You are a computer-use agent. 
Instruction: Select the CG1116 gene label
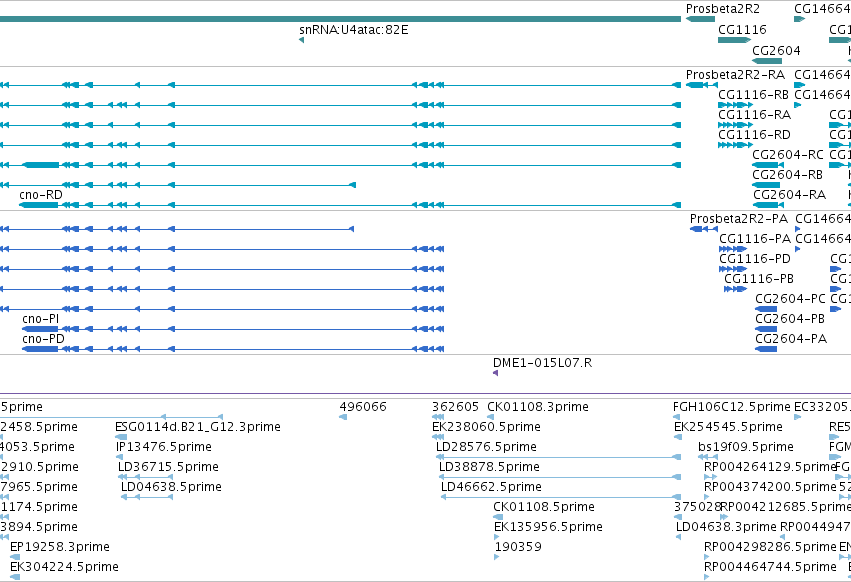[x=742, y=30]
